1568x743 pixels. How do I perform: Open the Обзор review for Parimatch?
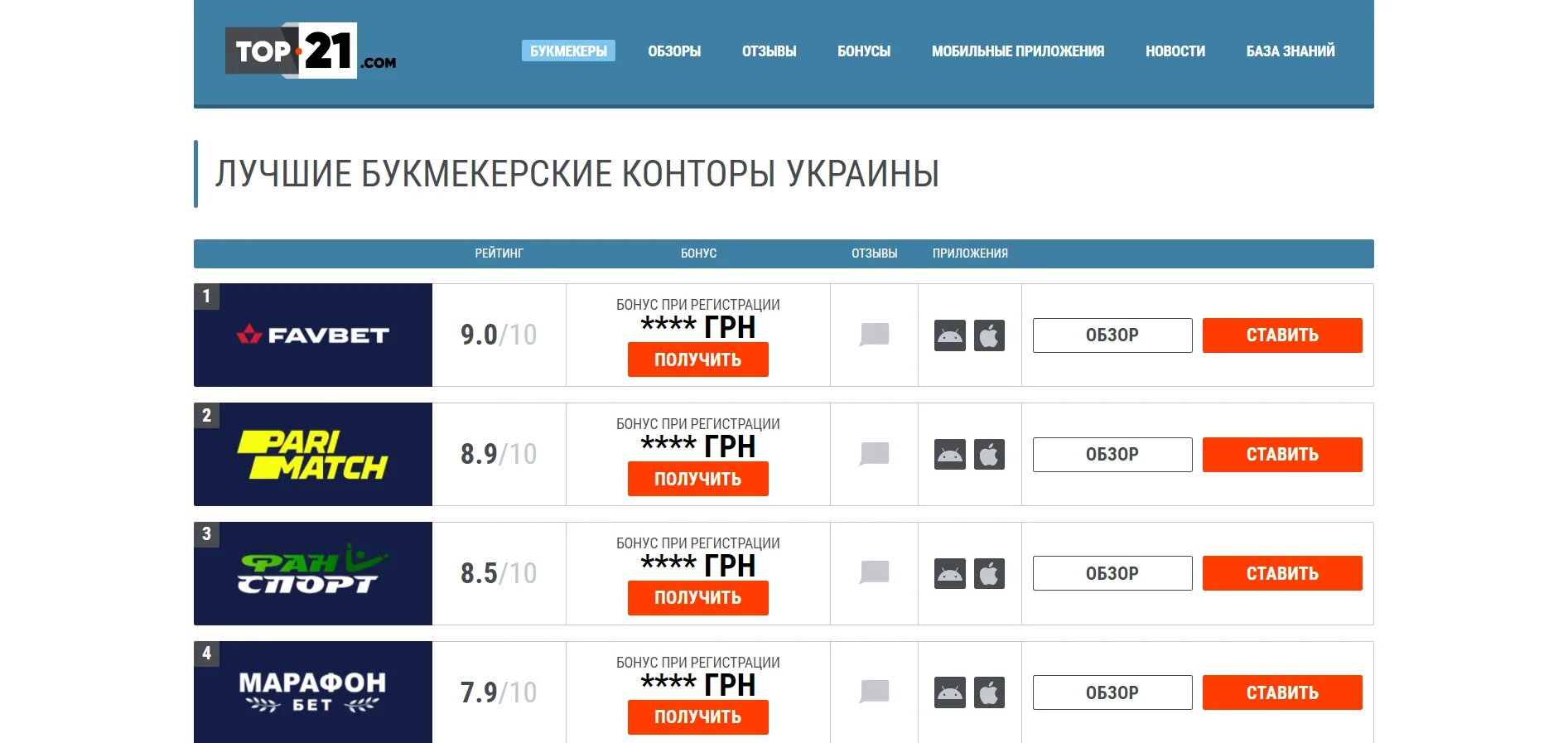(x=1112, y=455)
